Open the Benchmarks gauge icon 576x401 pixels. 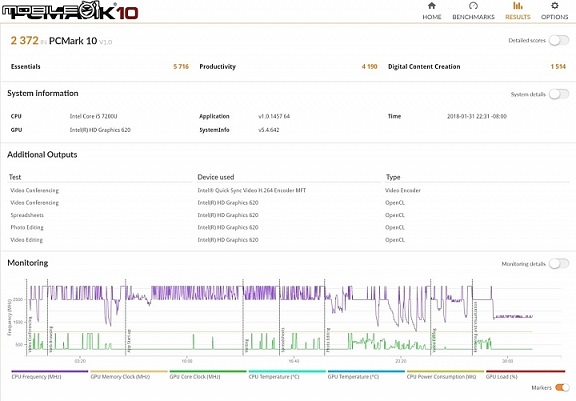pyautogui.click(x=473, y=6)
